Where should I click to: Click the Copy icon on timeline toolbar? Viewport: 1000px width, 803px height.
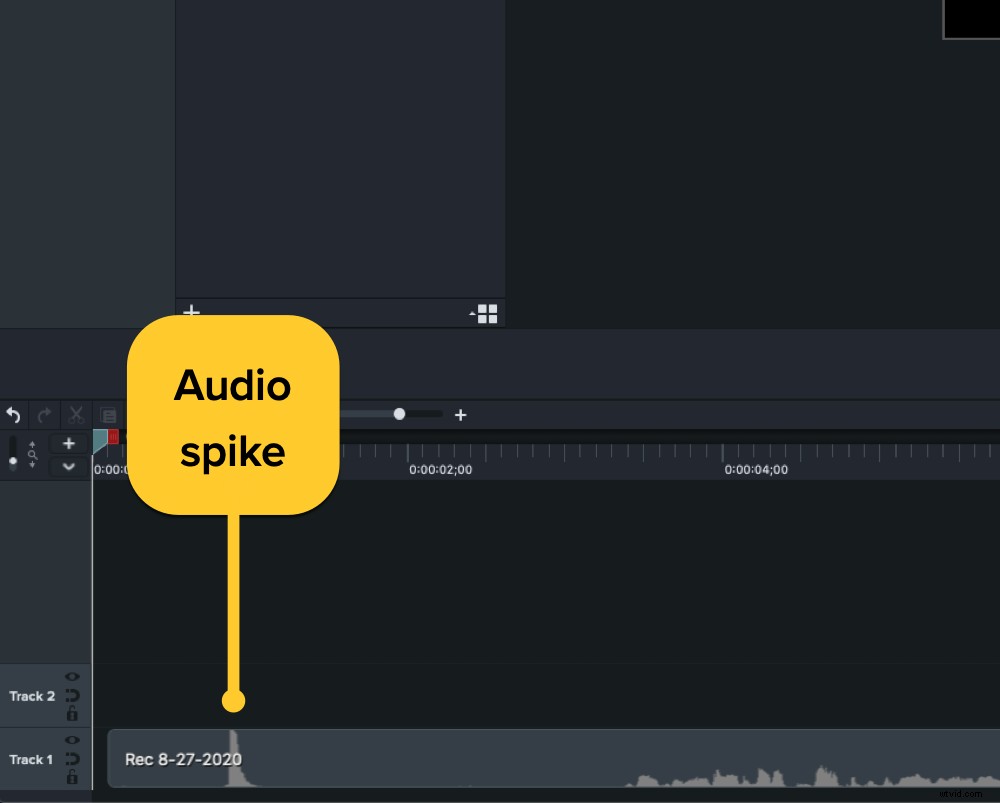[x=108, y=415]
